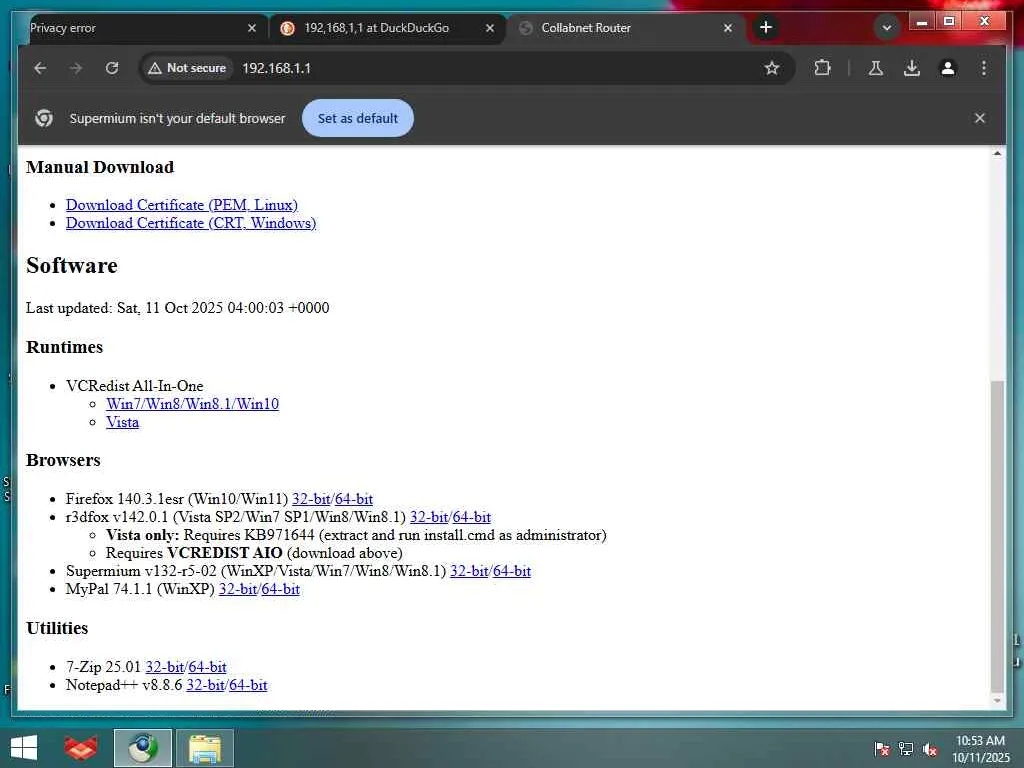Download 7-Zip 25.01 64-bit
Viewport: 1024px width, 768px height.
[208, 667]
